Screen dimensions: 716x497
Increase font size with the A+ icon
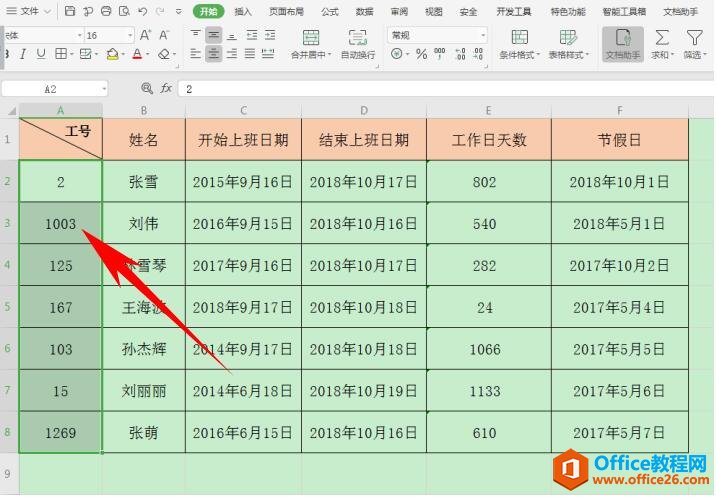(146, 35)
